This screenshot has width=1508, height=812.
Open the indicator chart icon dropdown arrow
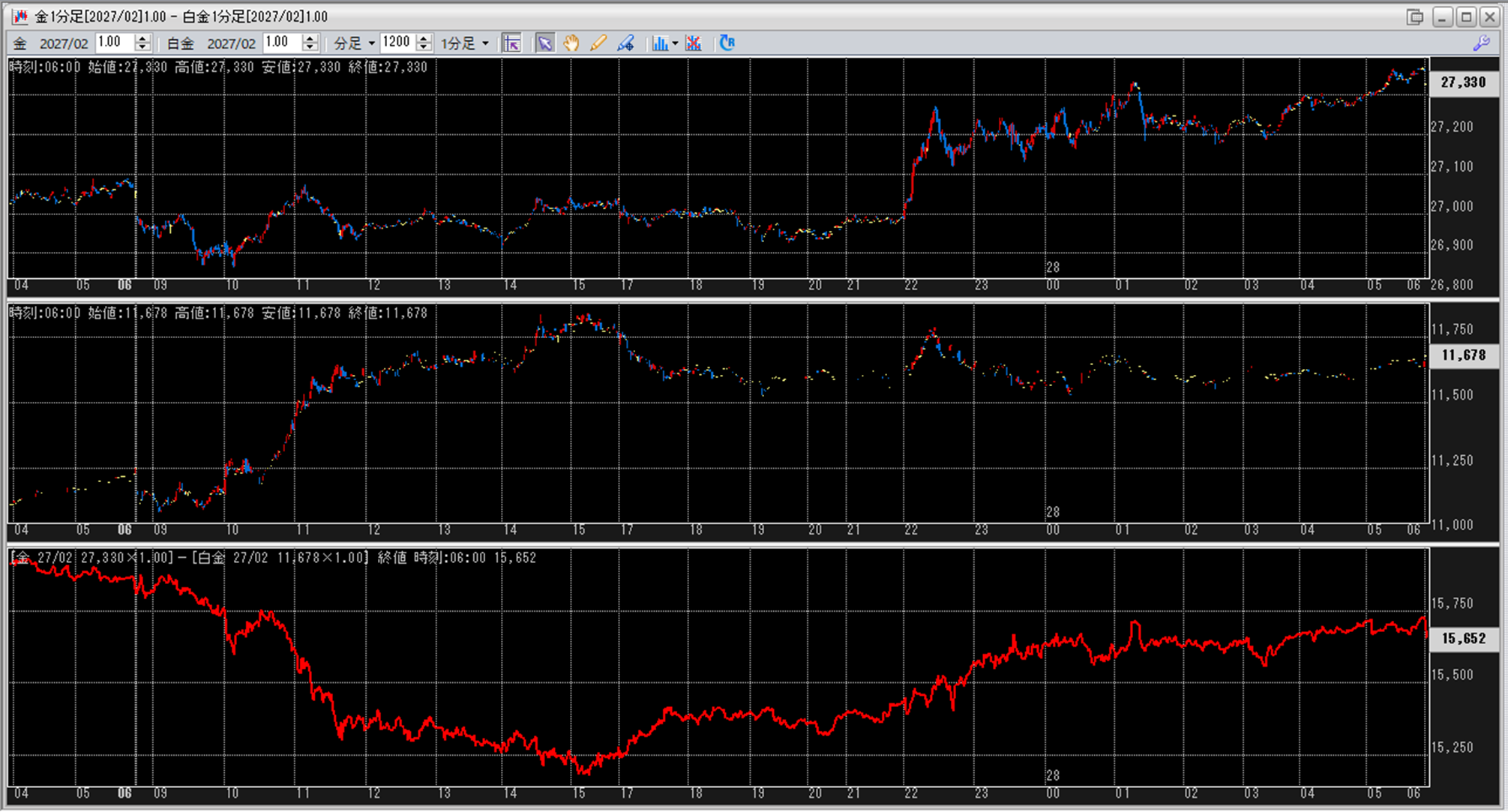click(x=675, y=43)
